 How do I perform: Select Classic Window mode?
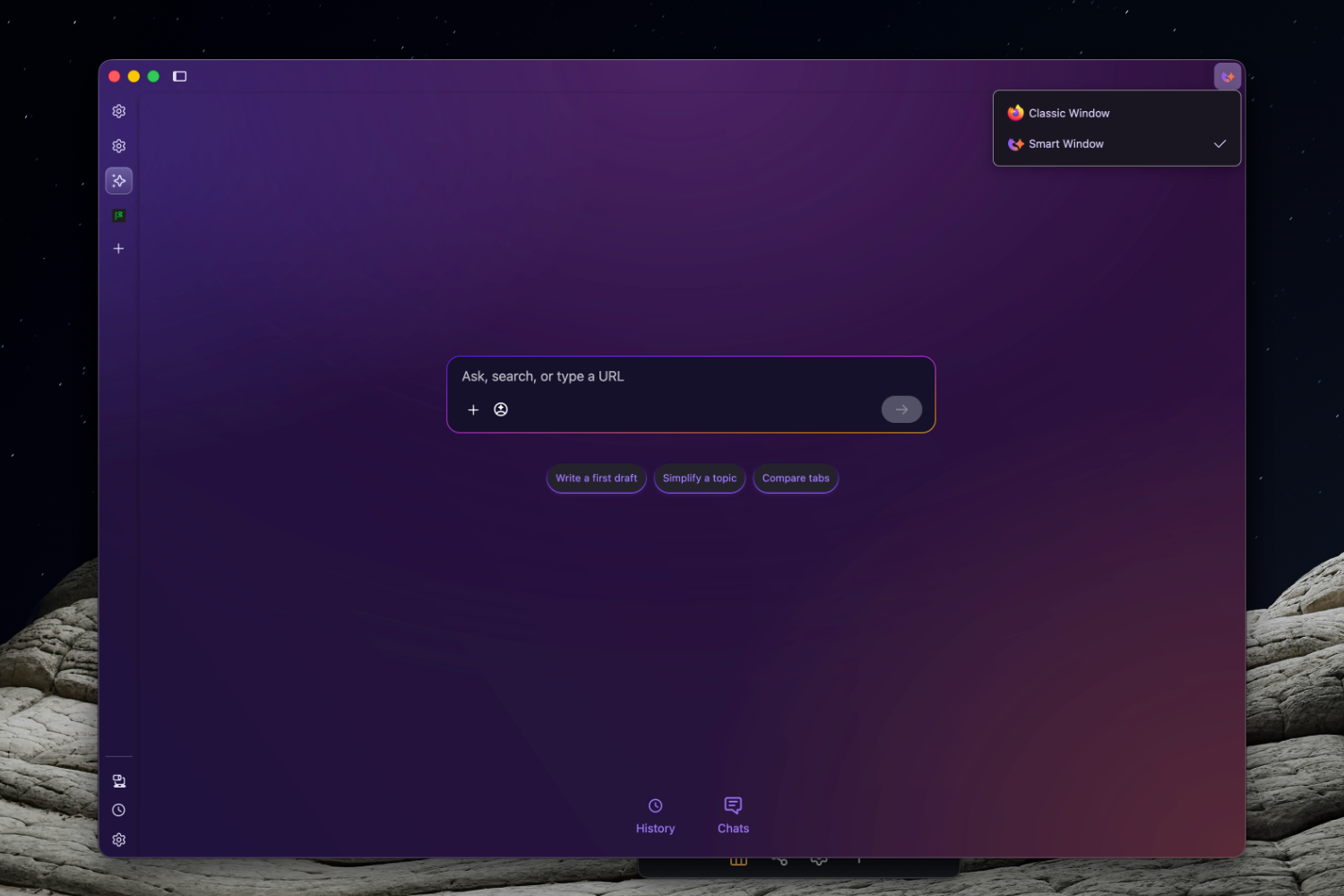point(1069,112)
